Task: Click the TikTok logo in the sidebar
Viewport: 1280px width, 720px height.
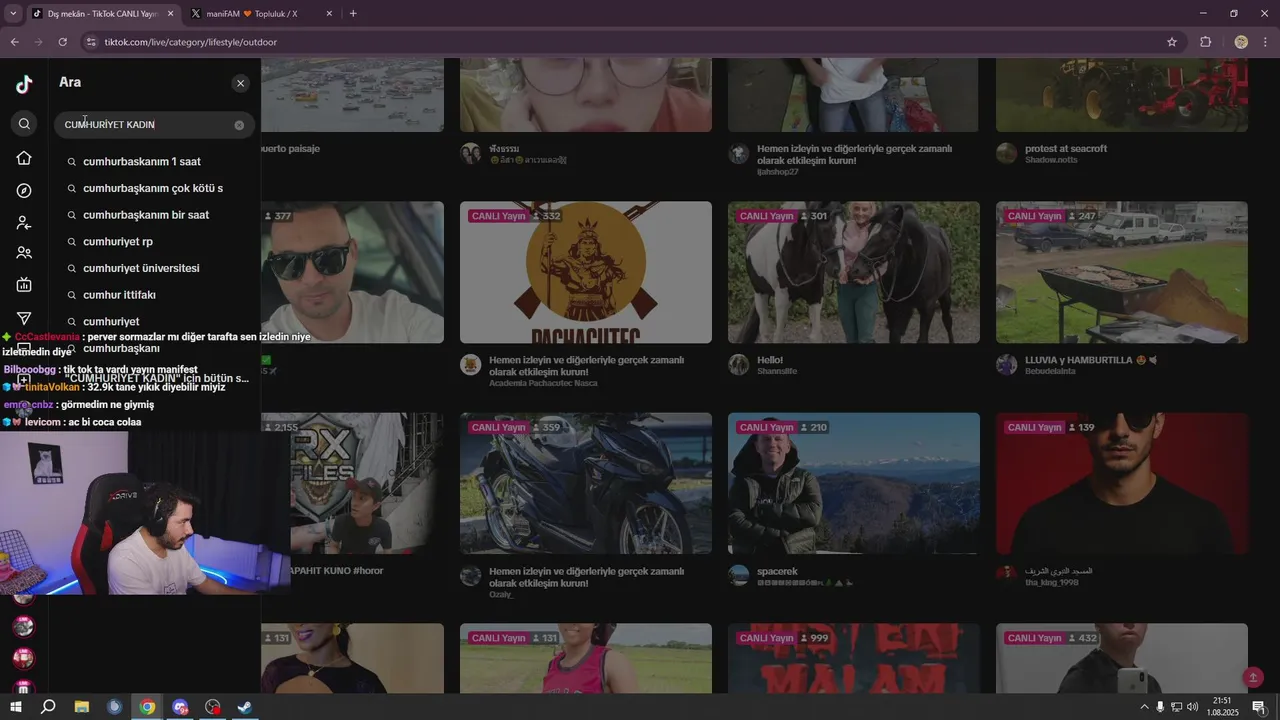Action: coord(24,85)
